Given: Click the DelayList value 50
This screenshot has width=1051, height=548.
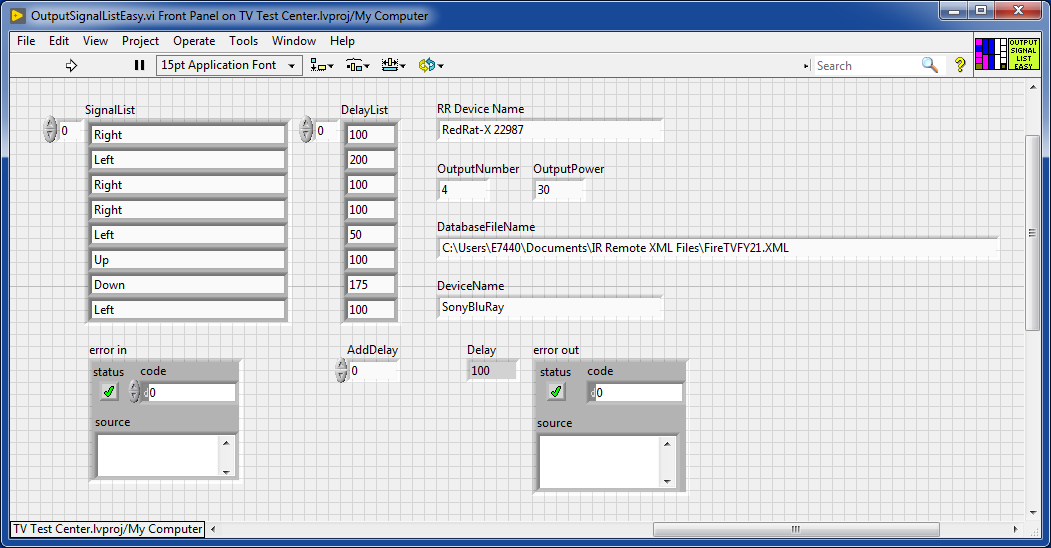Looking at the screenshot, I should coord(370,234).
